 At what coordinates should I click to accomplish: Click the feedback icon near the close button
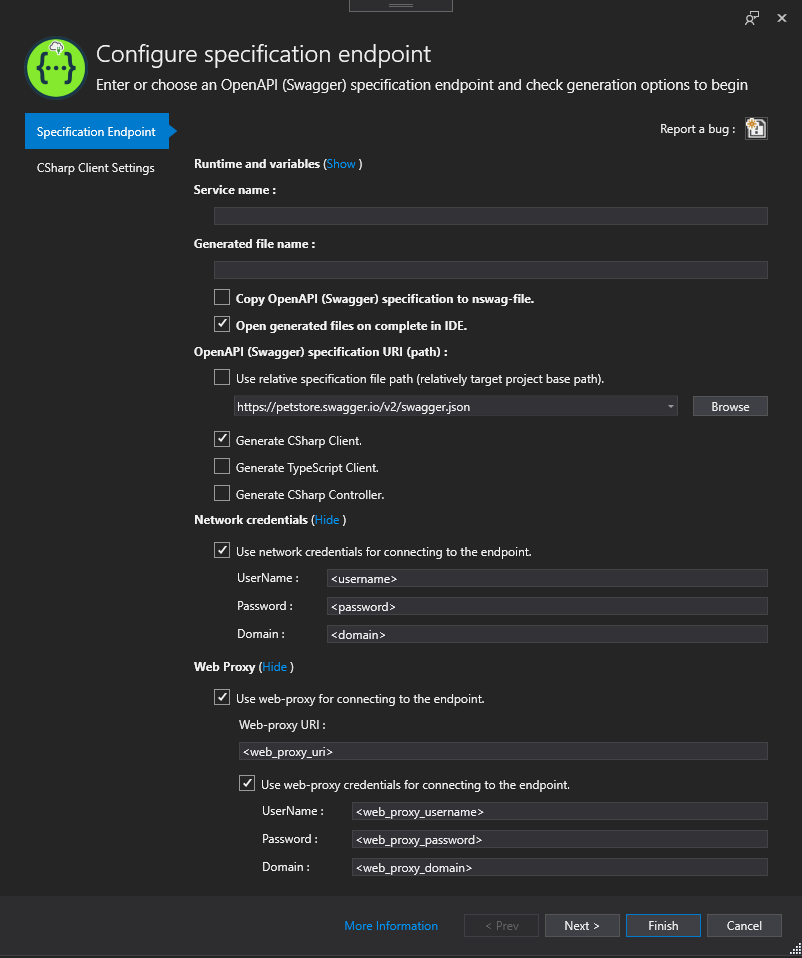tap(751, 18)
